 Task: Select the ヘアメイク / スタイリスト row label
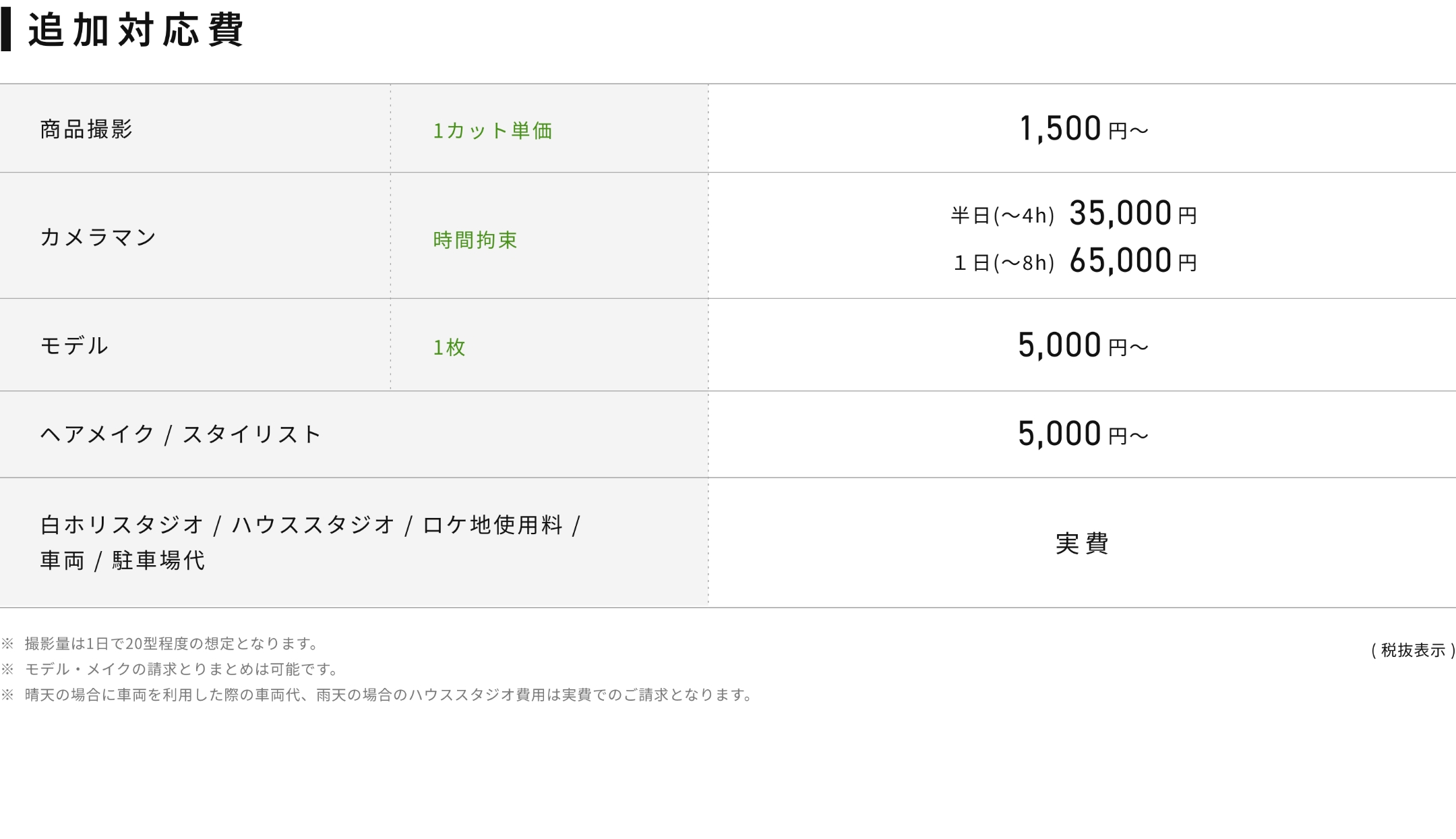pyautogui.click(x=181, y=434)
